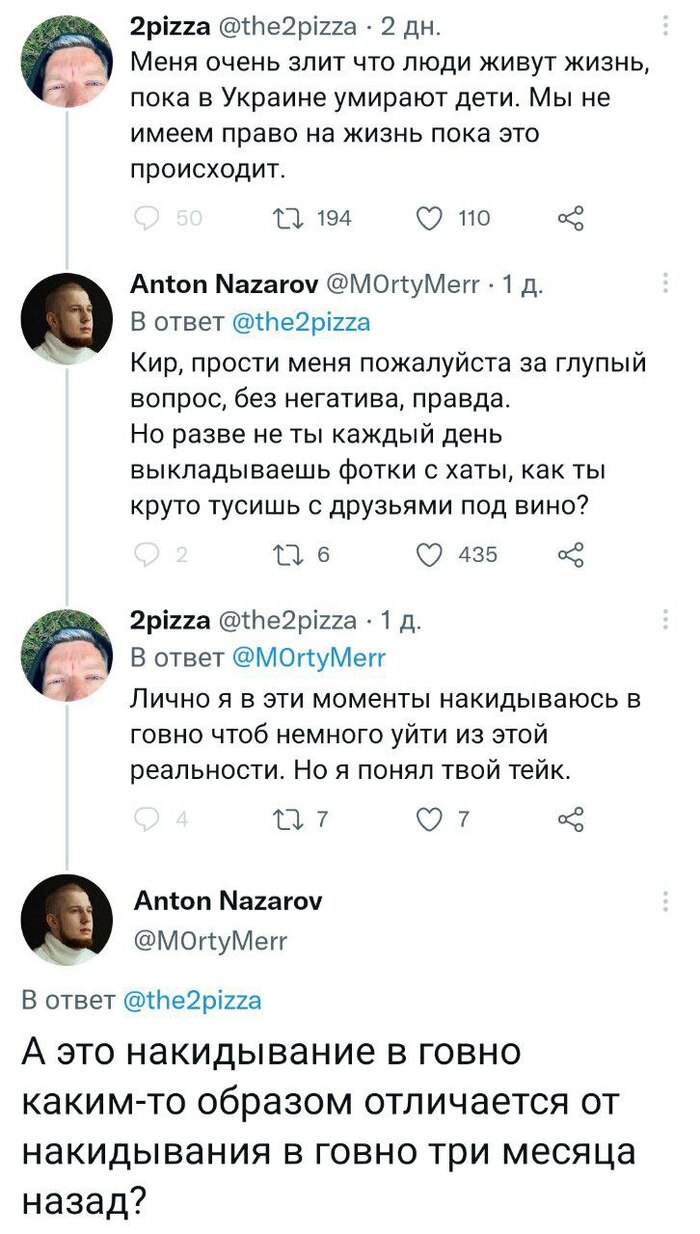Share Anton Nazarov's reply with 435 likes

click(x=571, y=554)
